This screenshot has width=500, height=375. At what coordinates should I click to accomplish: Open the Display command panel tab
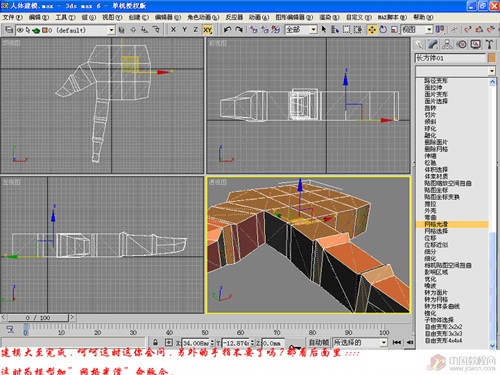pyautogui.click(x=476, y=45)
